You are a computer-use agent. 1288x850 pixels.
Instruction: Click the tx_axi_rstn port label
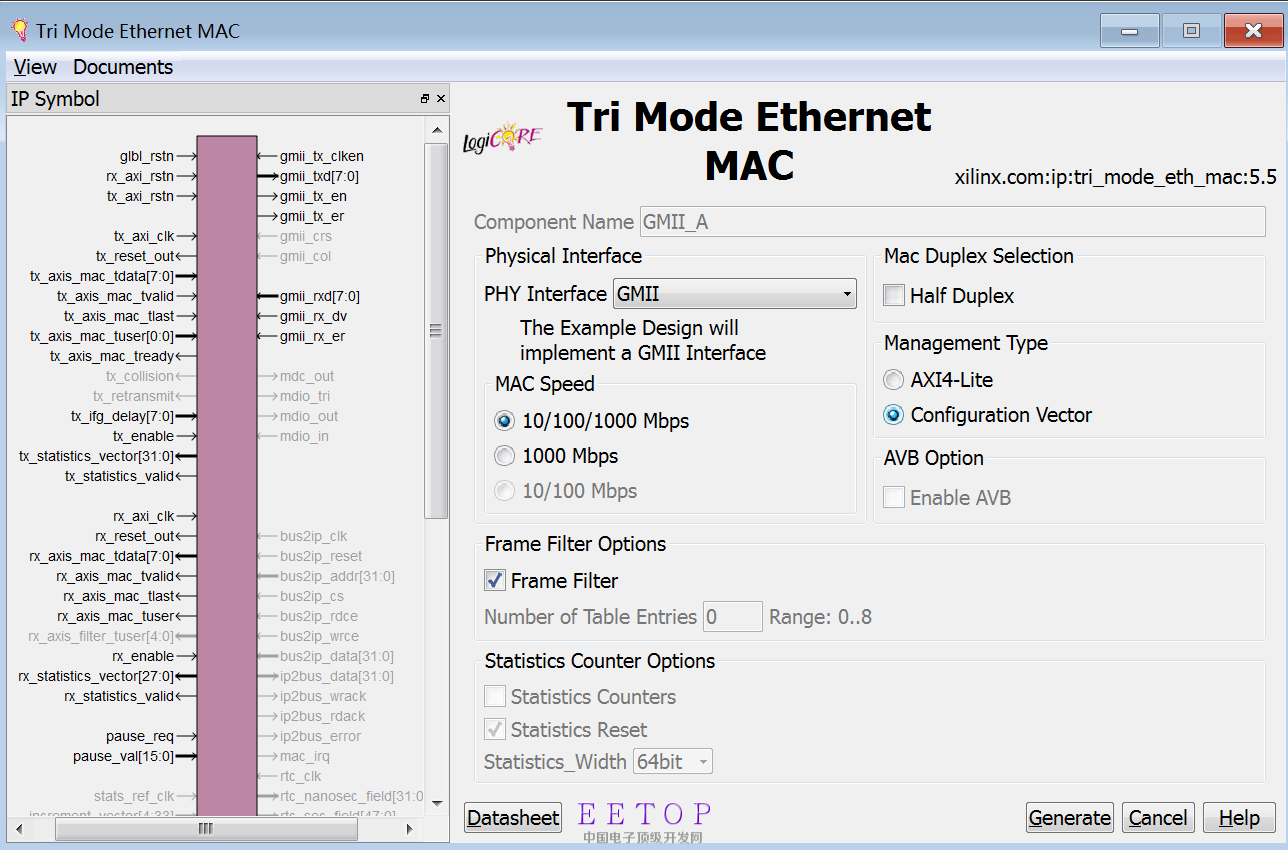coord(141,196)
